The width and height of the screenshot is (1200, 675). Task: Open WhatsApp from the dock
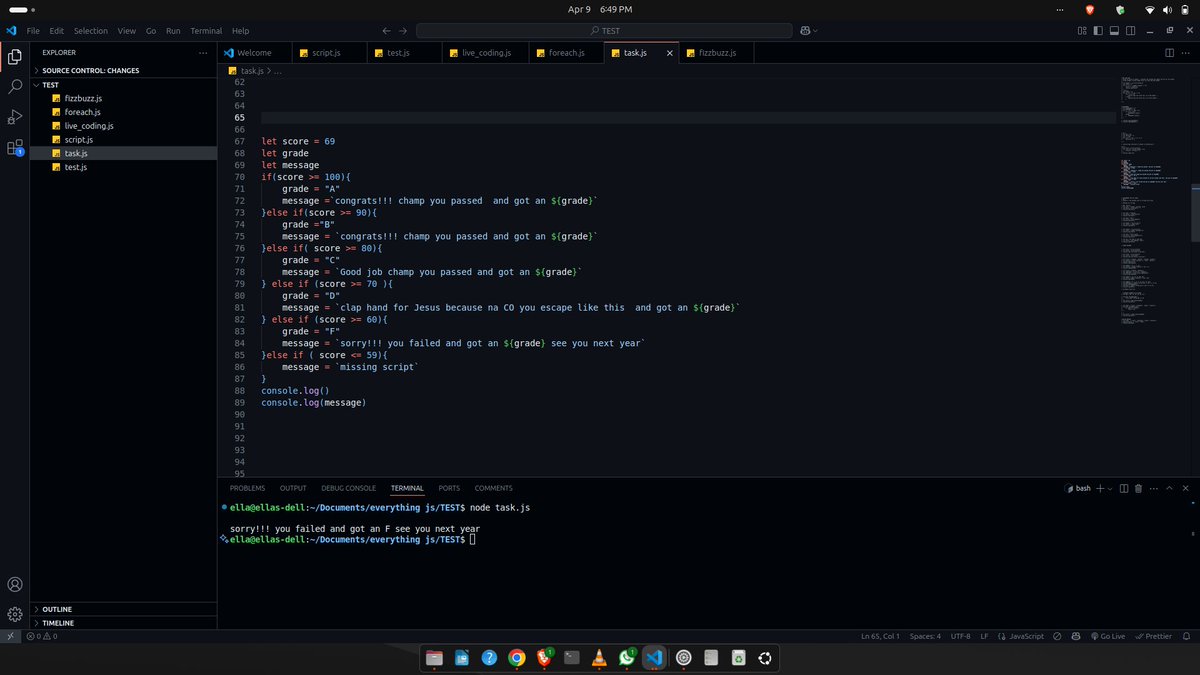(627, 658)
